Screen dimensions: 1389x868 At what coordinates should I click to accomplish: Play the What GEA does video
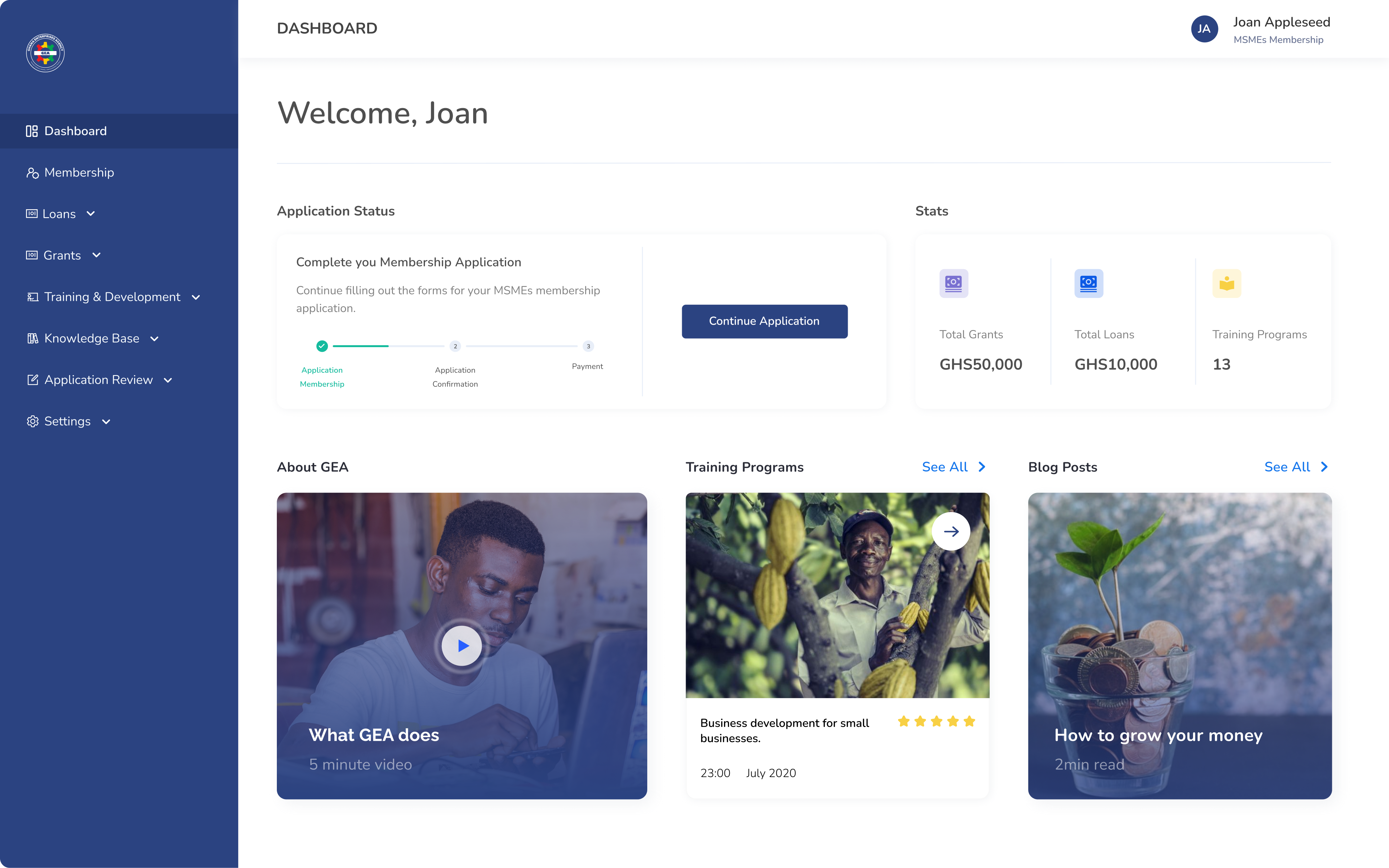click(462, 645)
